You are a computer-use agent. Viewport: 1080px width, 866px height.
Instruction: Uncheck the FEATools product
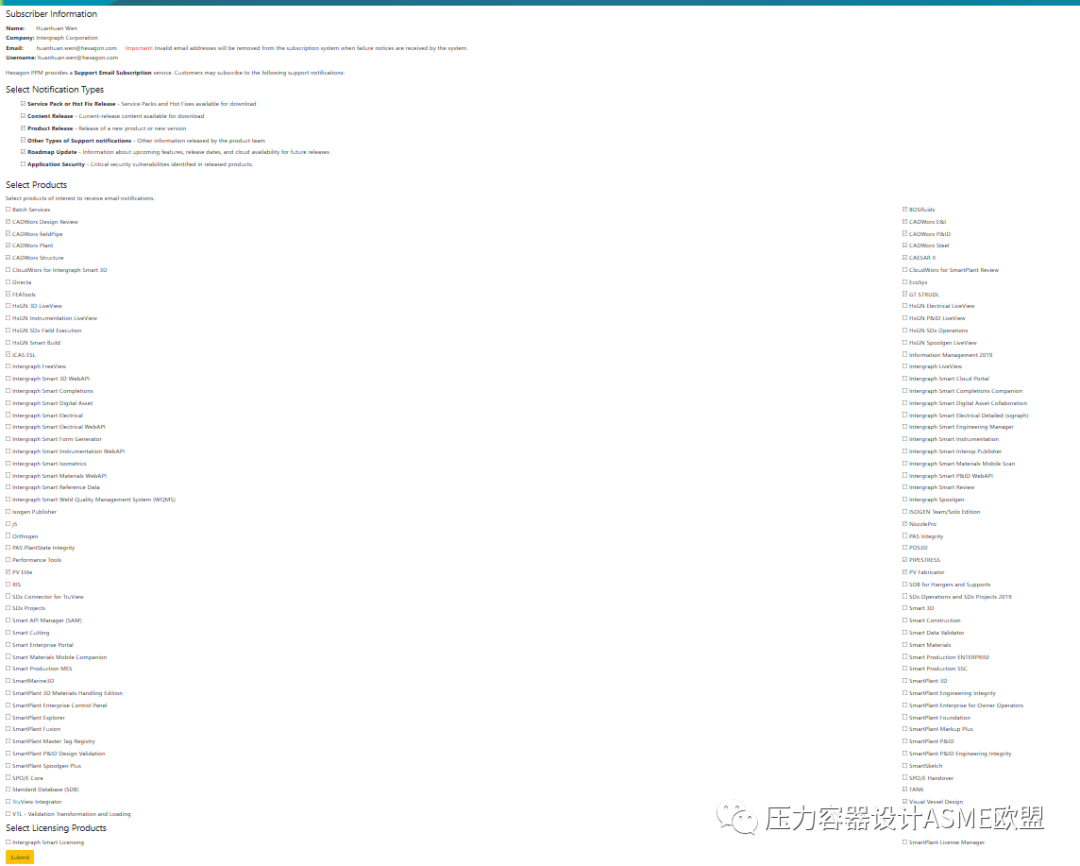(8, 294)
